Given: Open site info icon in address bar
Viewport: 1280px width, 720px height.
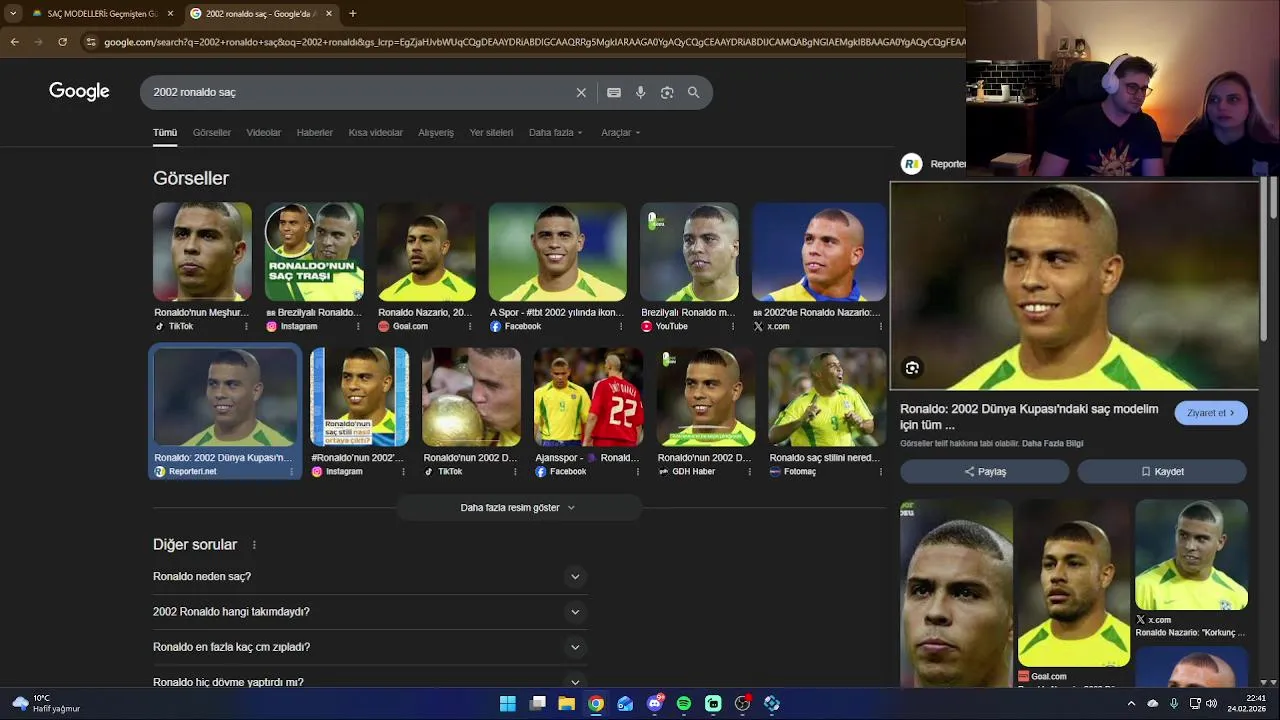Looking at the screenshot, I should coord(91,42).
